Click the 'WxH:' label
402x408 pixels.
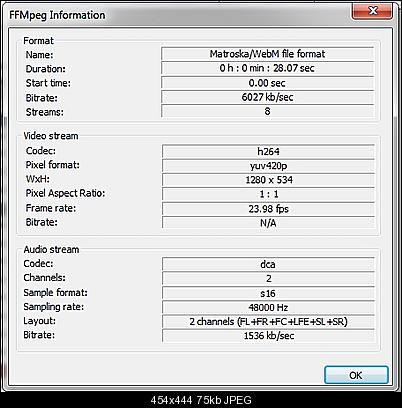tap(38, 179)
